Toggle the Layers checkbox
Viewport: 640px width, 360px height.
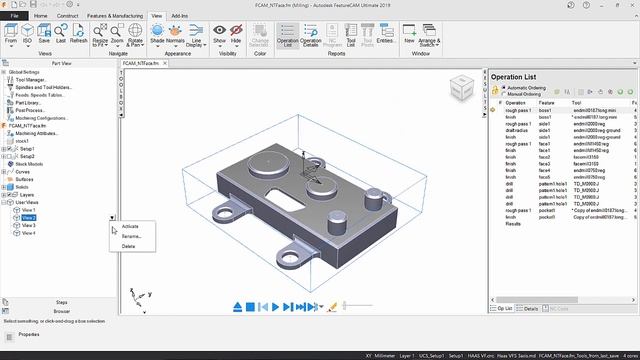(10, 195)
